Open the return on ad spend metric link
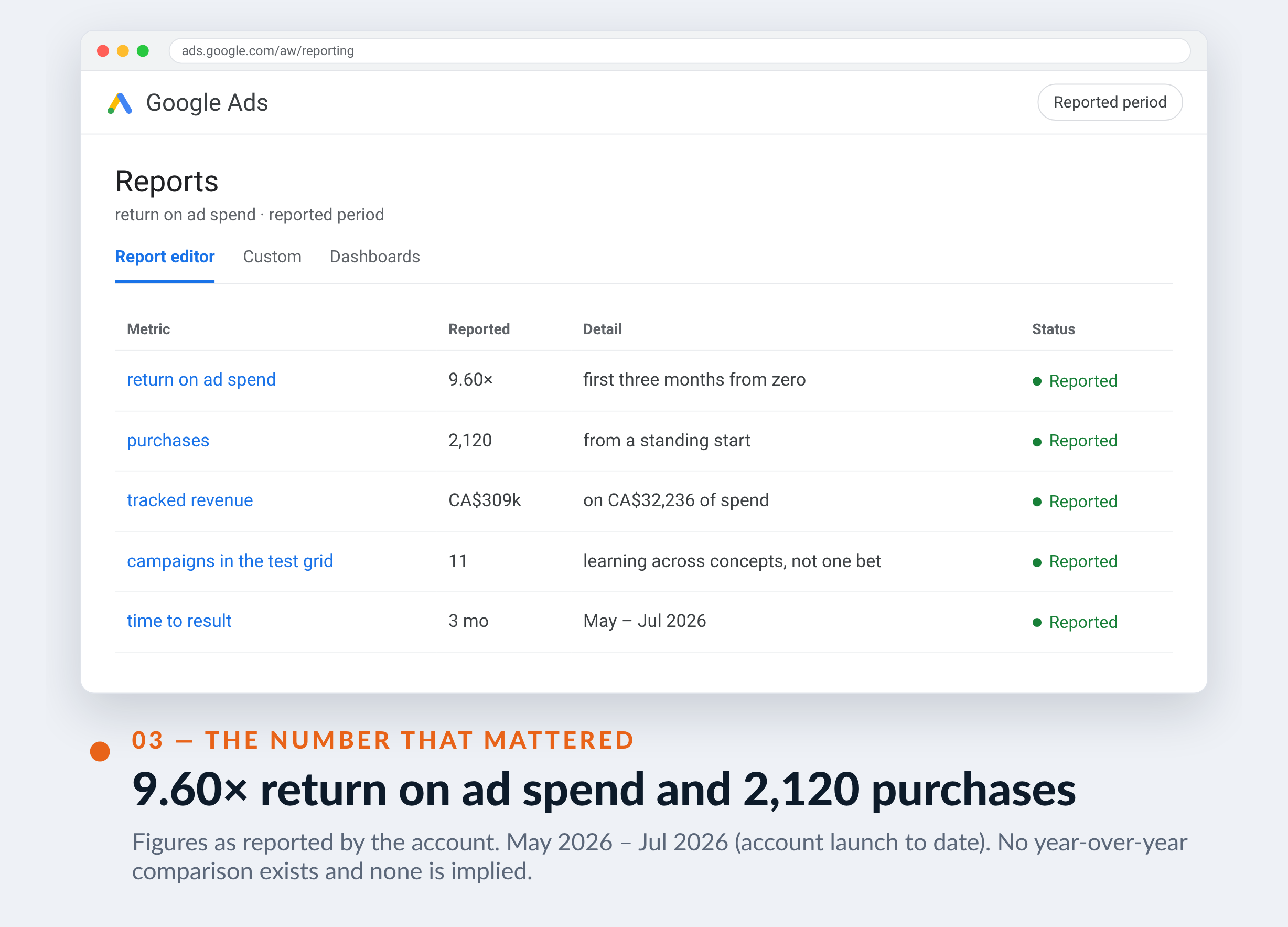 pyautogui.click(x=201, y=379)
